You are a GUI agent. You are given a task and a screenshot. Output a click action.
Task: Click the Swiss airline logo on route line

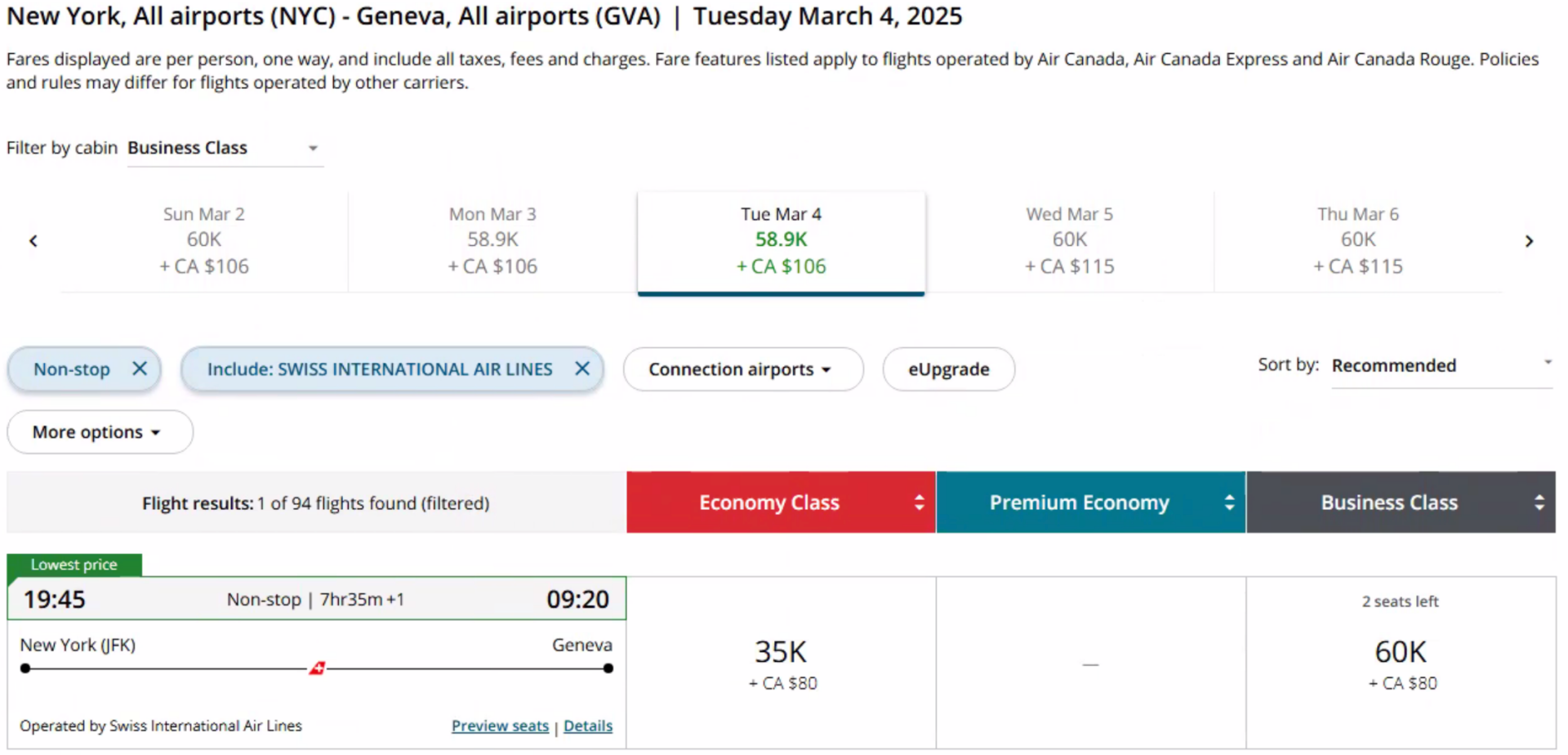click(317, 668)
